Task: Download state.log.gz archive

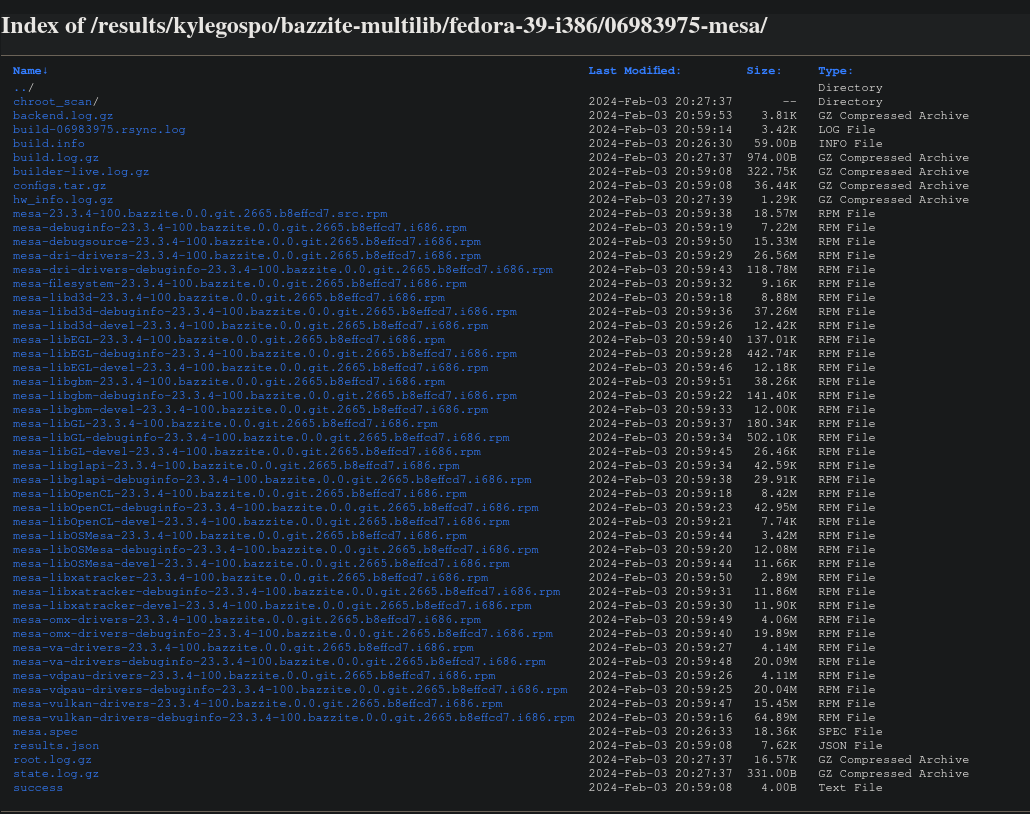Action: tap(56, 774)
